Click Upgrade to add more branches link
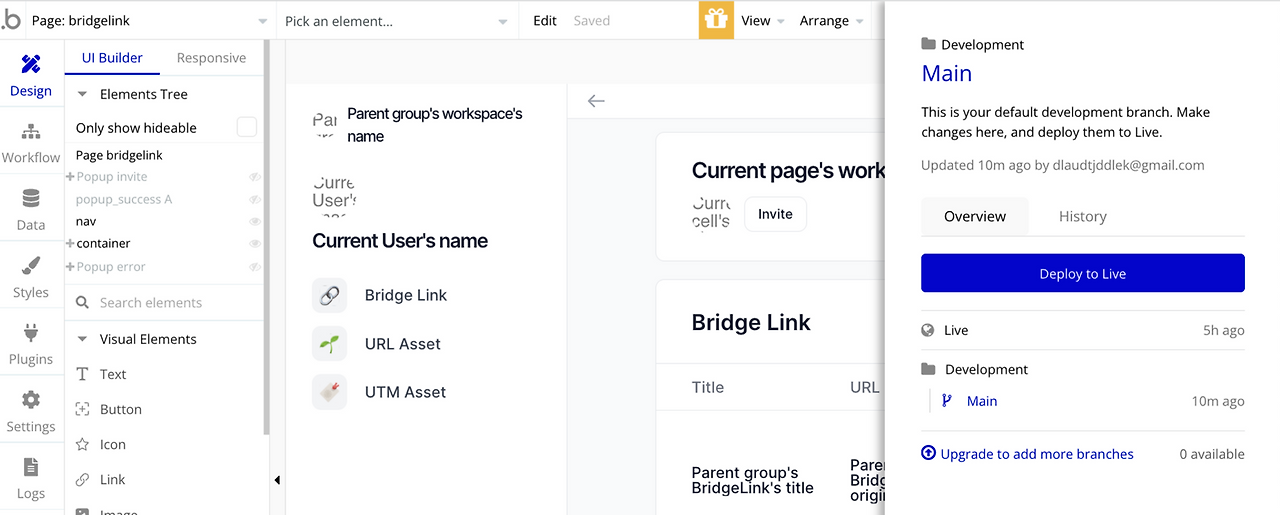The width and height of the screenshot is (1280, 515). (1036, 454)
